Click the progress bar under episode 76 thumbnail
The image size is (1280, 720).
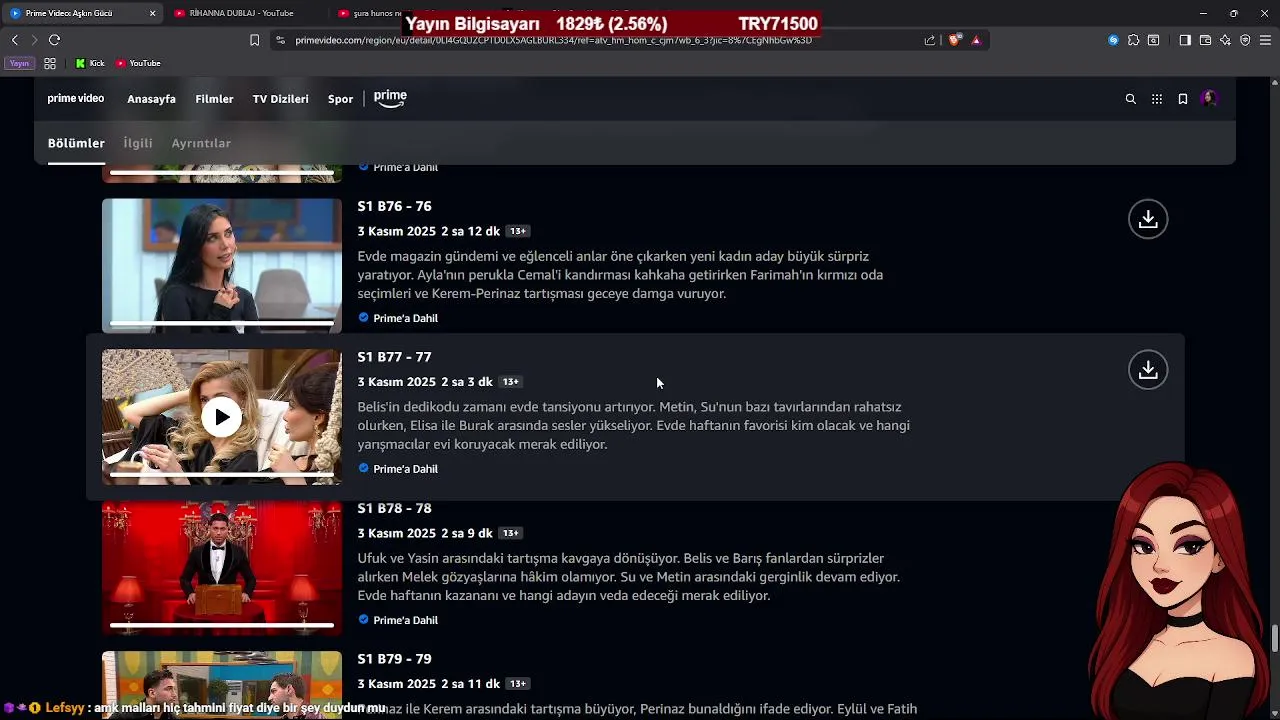pos(221,323)
